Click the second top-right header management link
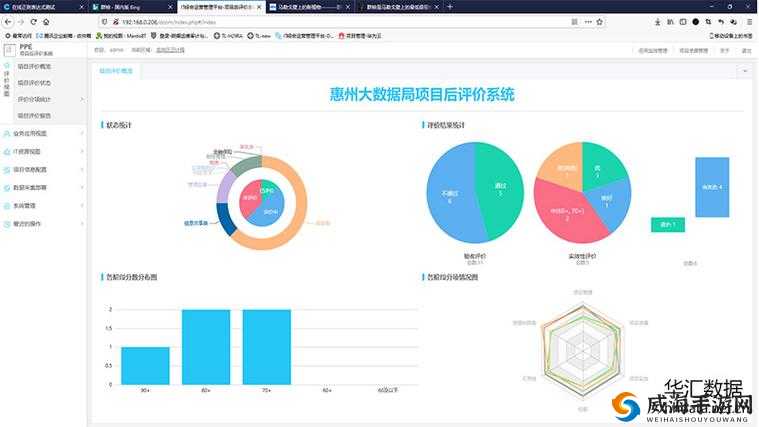Image resolution: width=759 pixels, height=427 pixels. [x=693, y=50]
